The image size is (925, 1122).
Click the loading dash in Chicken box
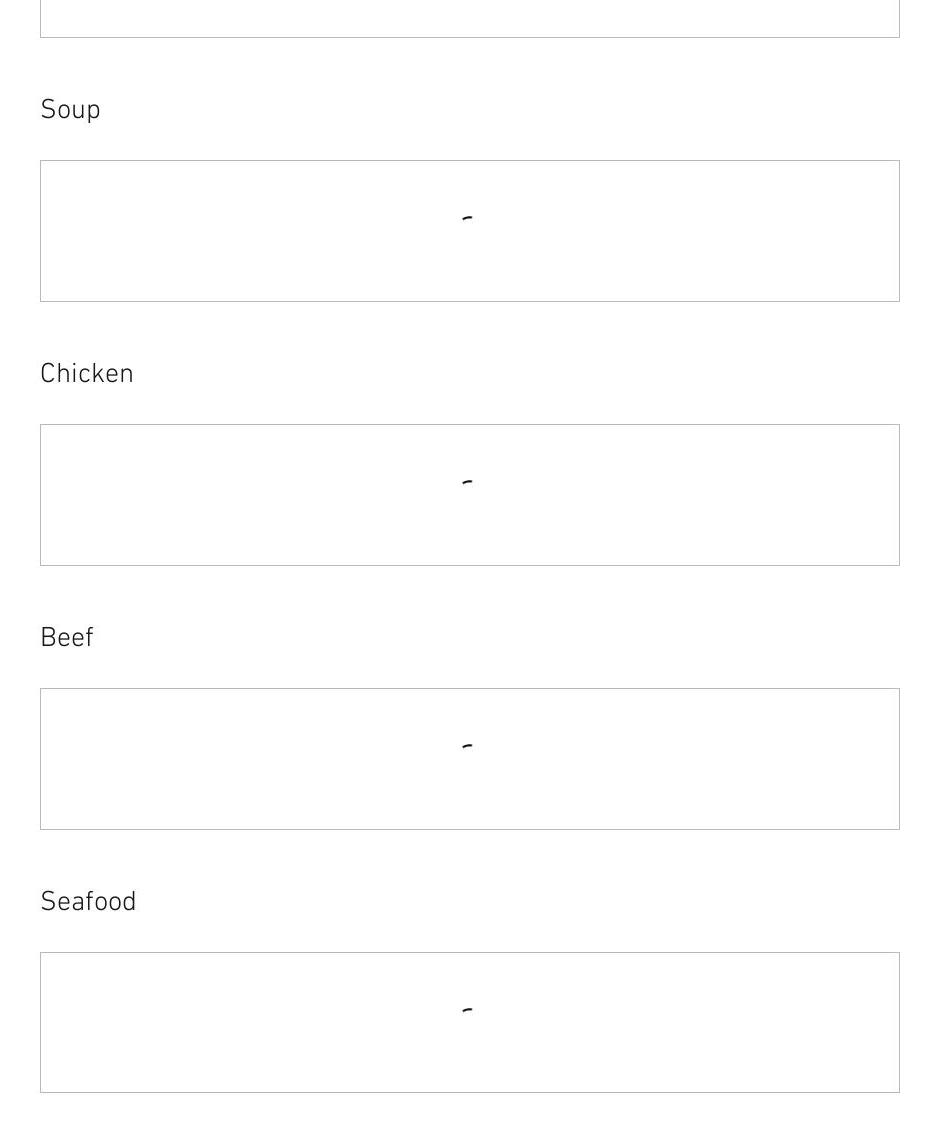(x=467, y=482)
